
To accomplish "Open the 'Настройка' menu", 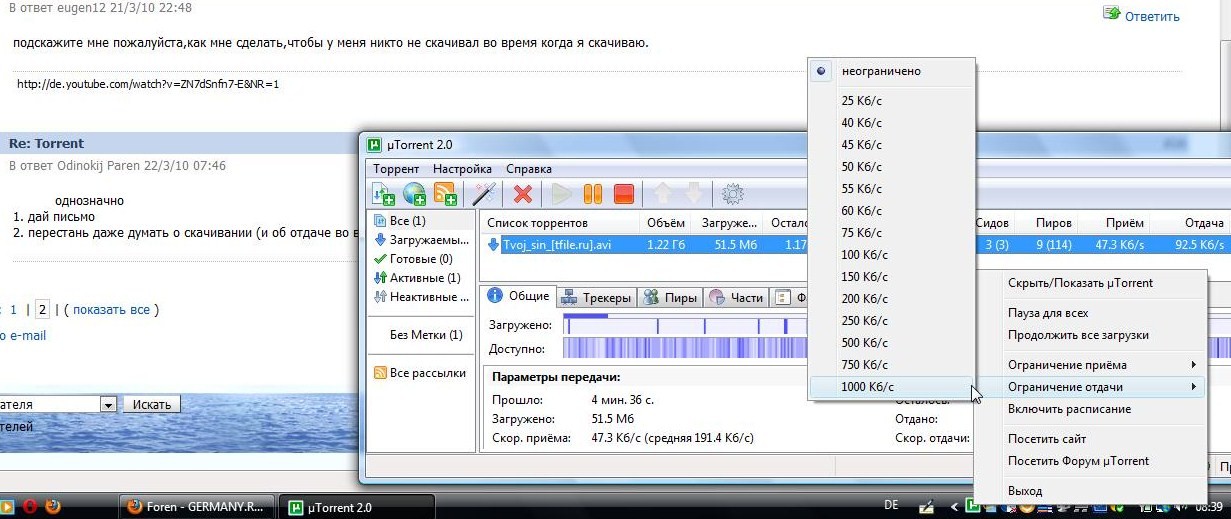I will point(462,169).
